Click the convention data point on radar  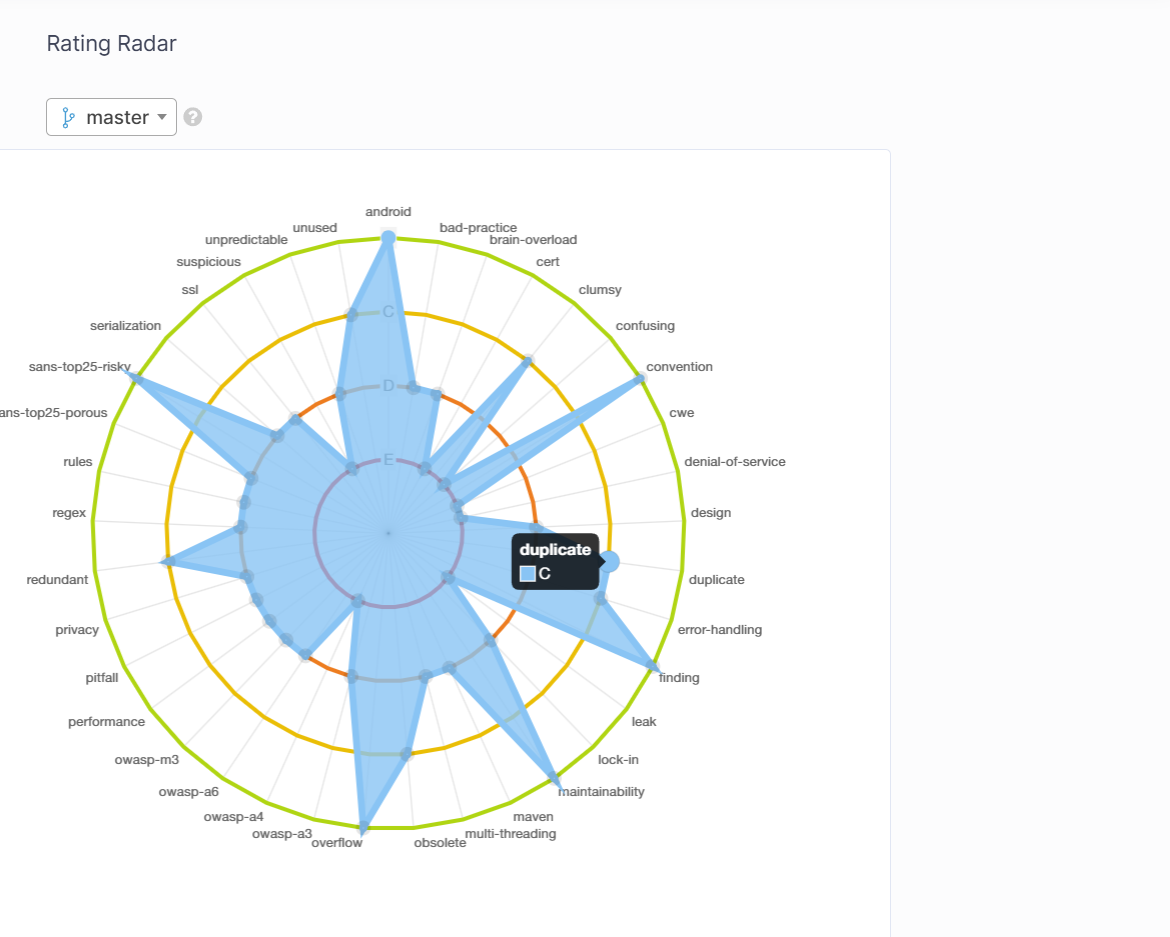tap(640, 379)
